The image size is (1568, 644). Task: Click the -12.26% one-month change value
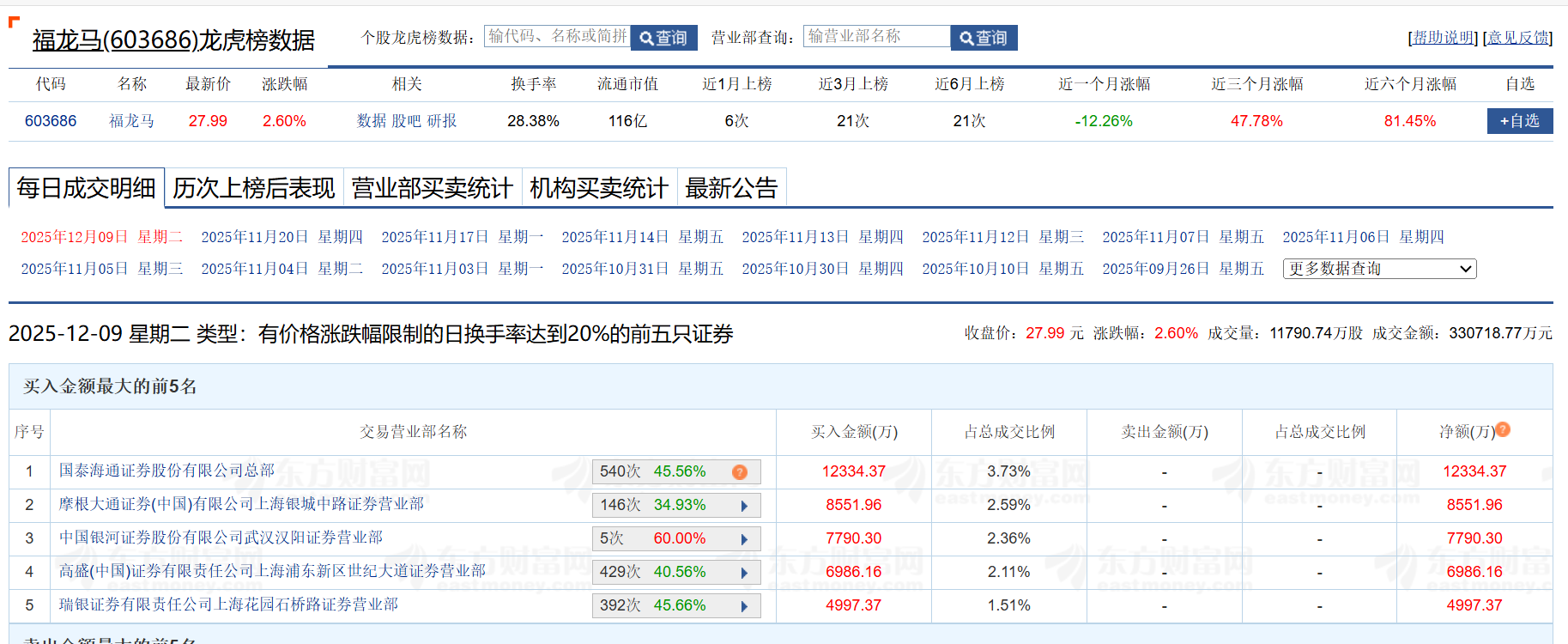click(x=1104, y=121)
